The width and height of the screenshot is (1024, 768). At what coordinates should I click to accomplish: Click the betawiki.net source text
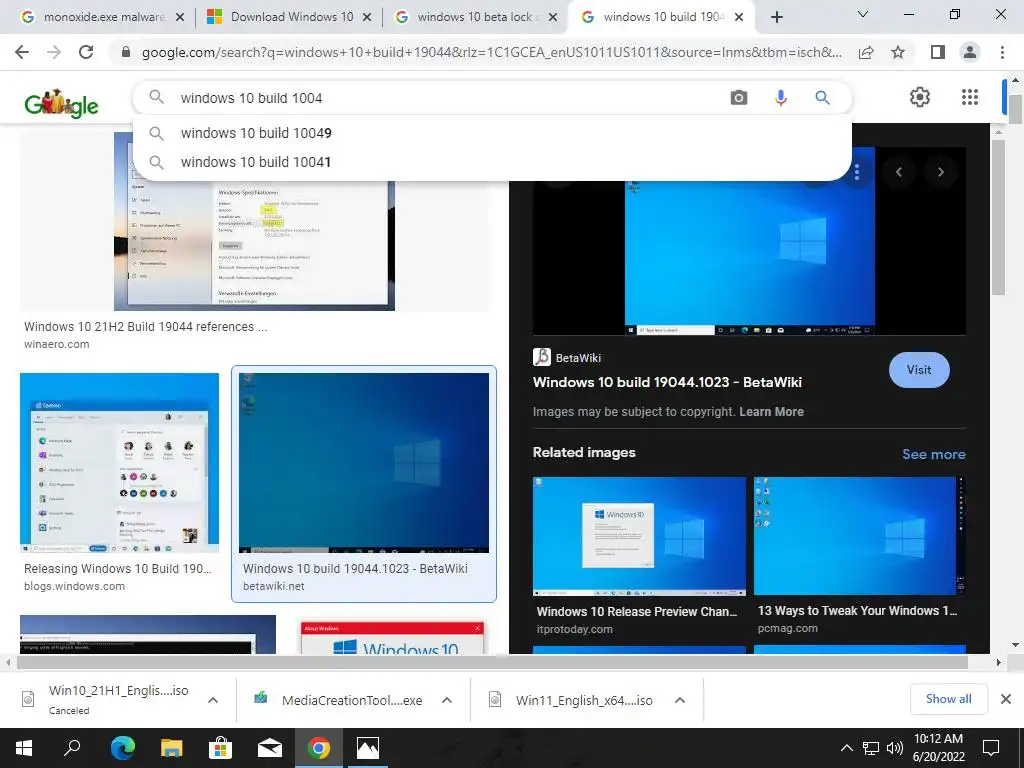(274, 586)
